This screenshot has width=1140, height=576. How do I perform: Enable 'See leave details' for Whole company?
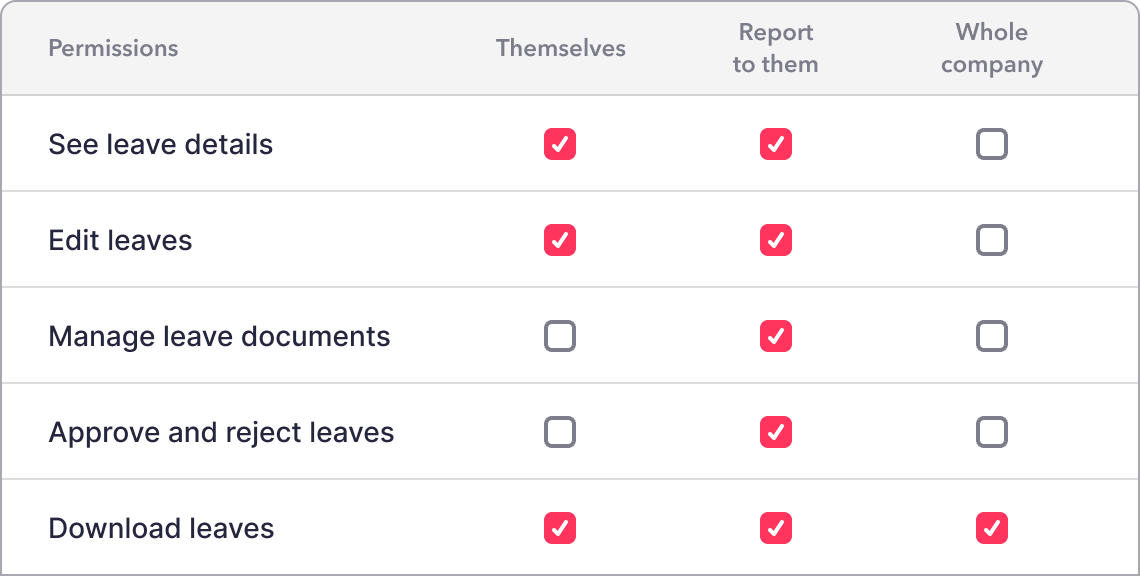click(991, 144)
